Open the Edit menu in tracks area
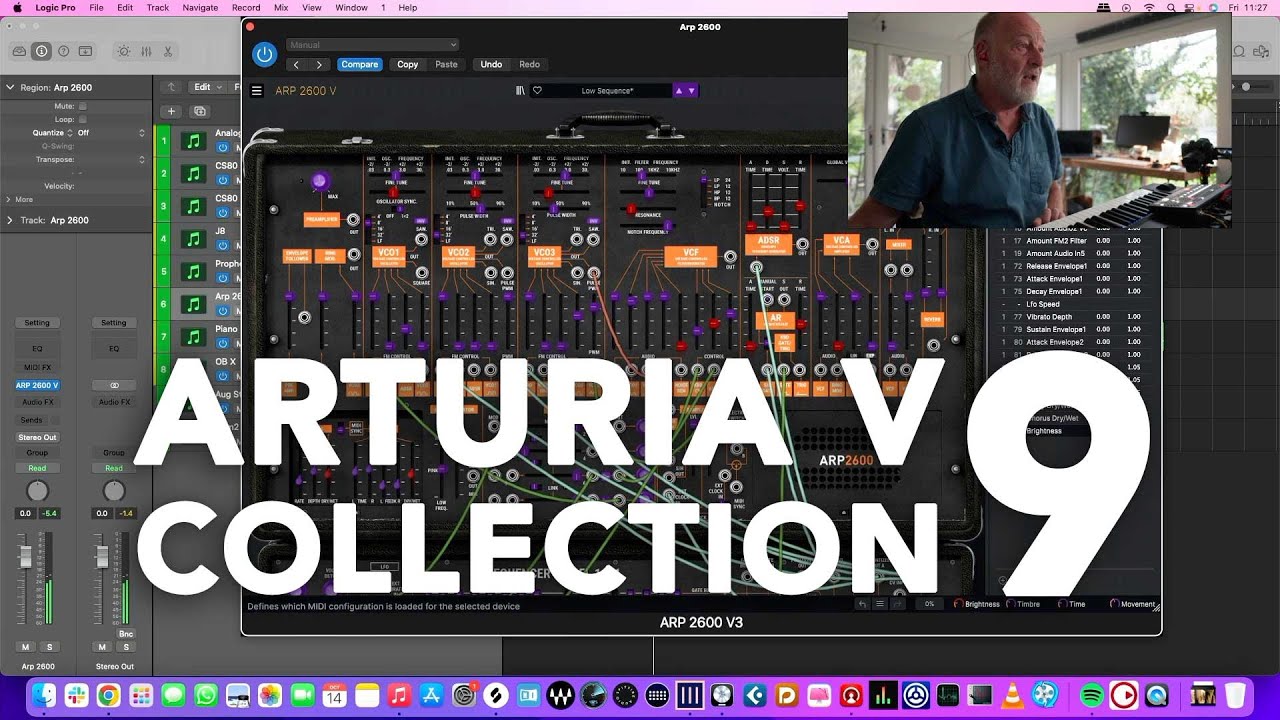Image resolution: width=1280 pixels, height=720 pixels. click(207, 87)
